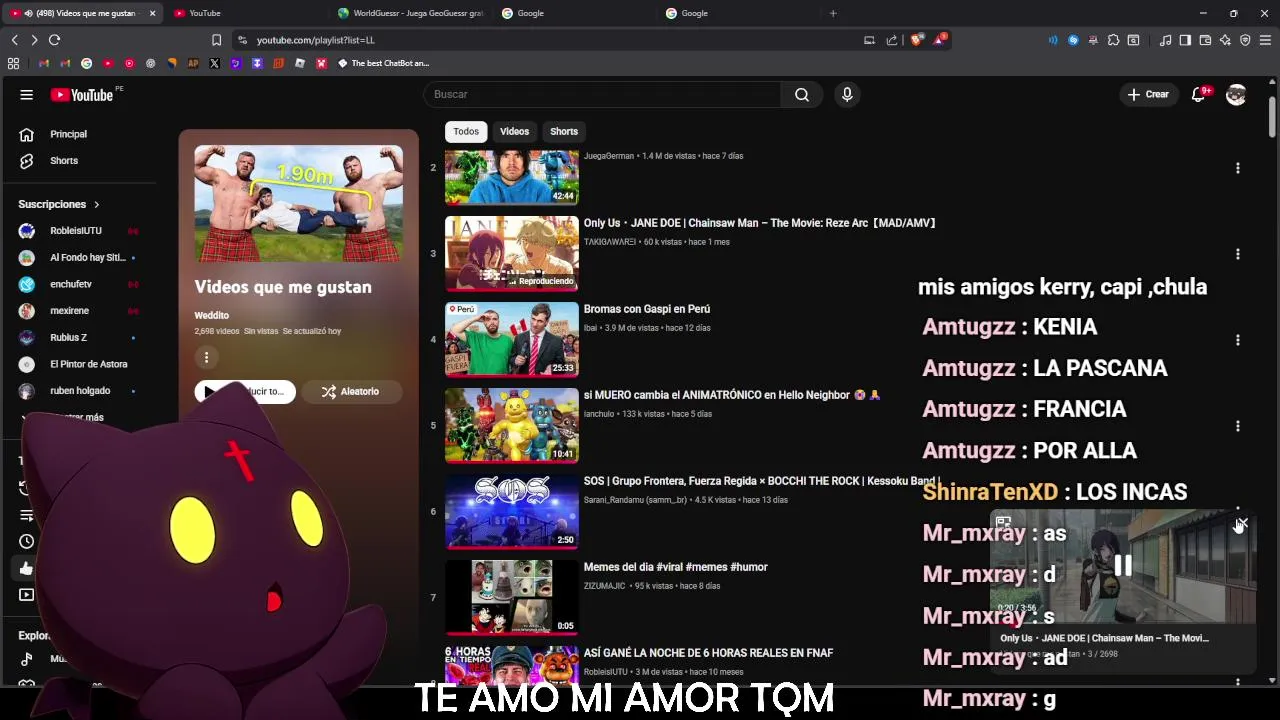
Task: Open the RobleisIUTU subscription channel
Action: tap(76, 231)
